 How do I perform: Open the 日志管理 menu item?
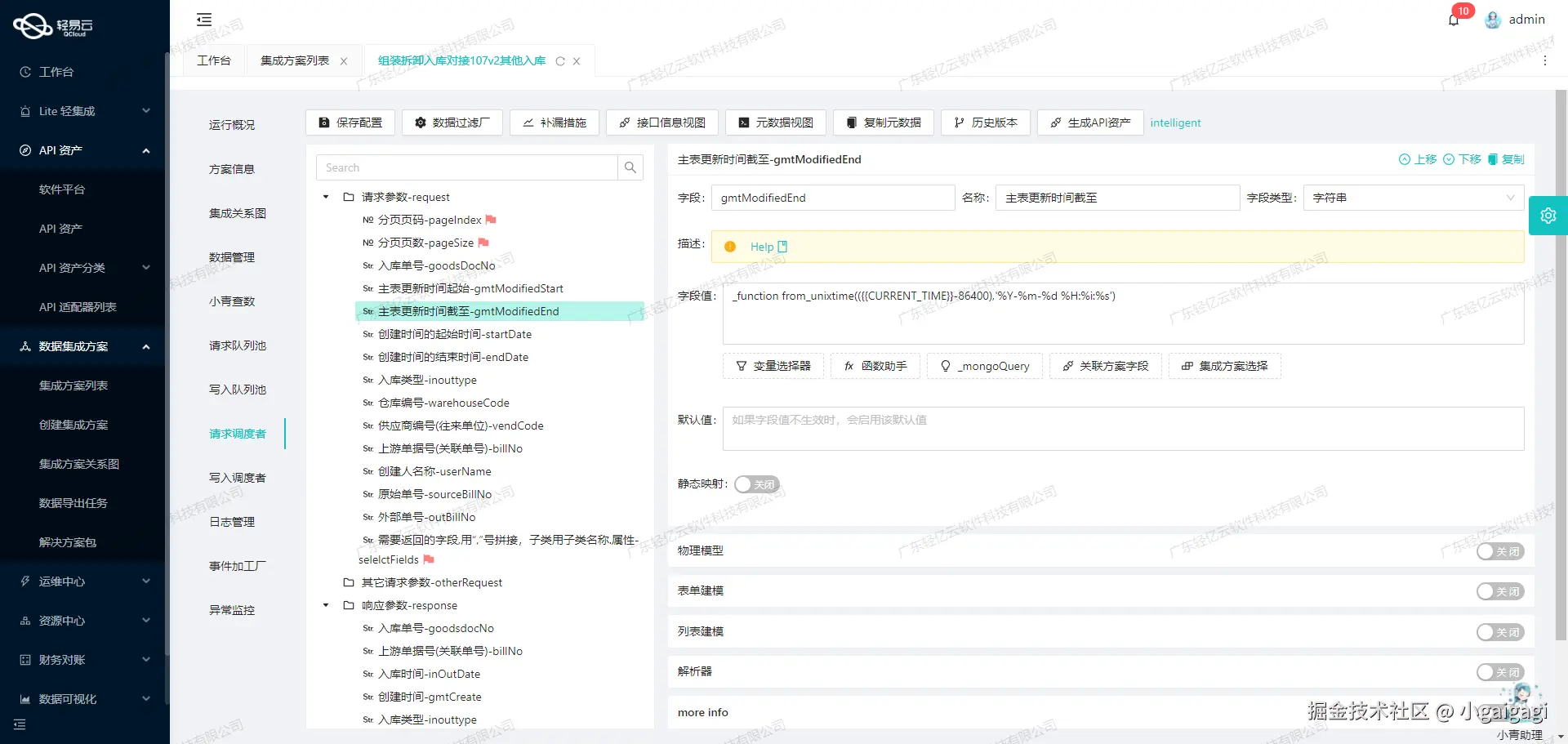point(231,521)
